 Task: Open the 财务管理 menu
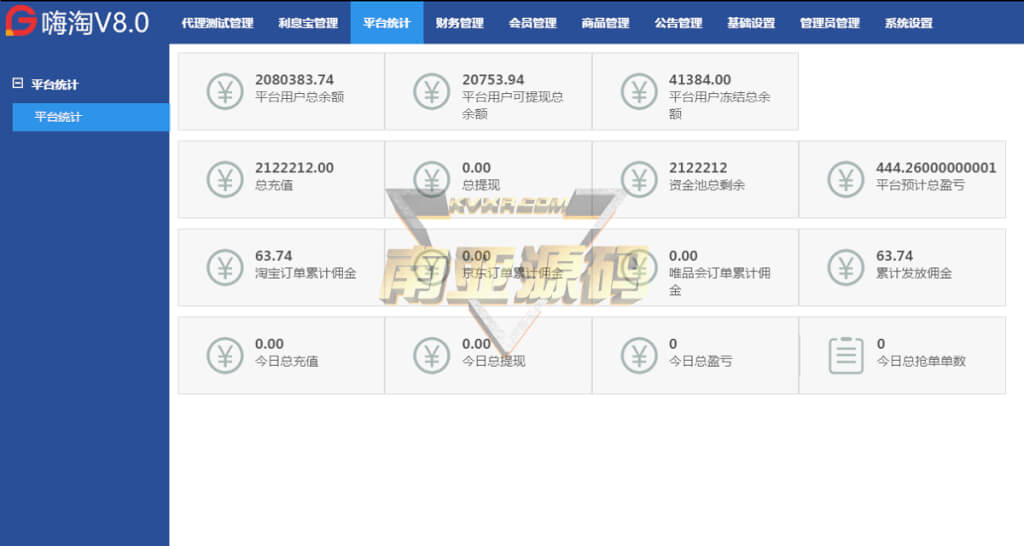pos(460,23)
